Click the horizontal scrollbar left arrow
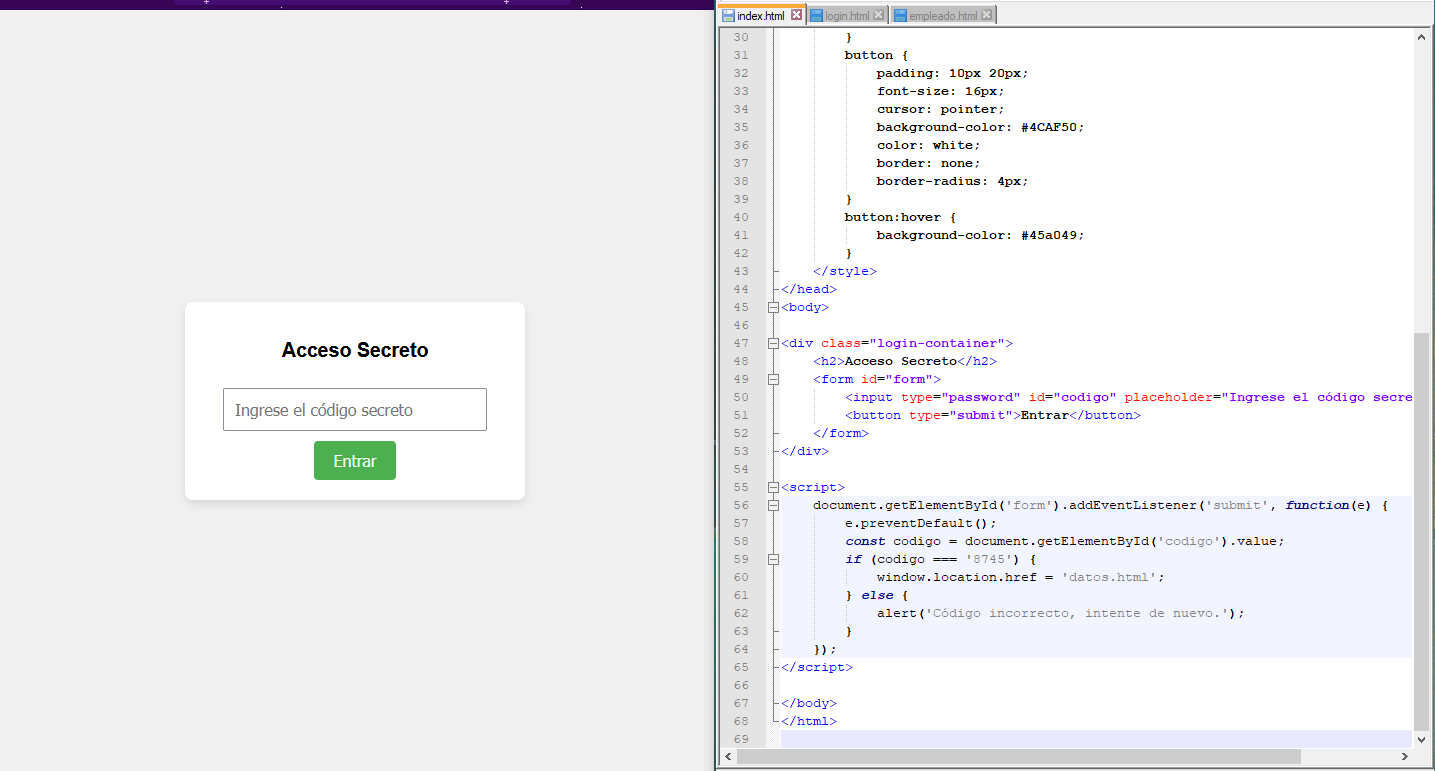The image size is (1435, 771). click(x=727, y=757)
